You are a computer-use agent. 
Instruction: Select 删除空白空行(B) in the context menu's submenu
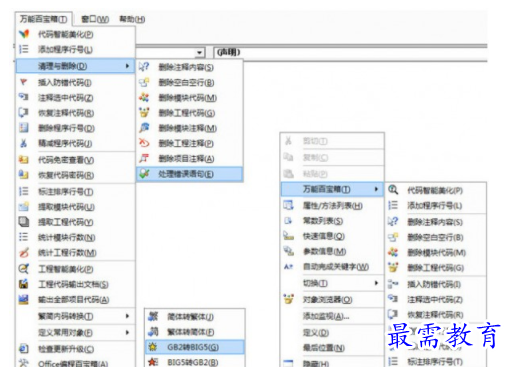coord(435,237)
